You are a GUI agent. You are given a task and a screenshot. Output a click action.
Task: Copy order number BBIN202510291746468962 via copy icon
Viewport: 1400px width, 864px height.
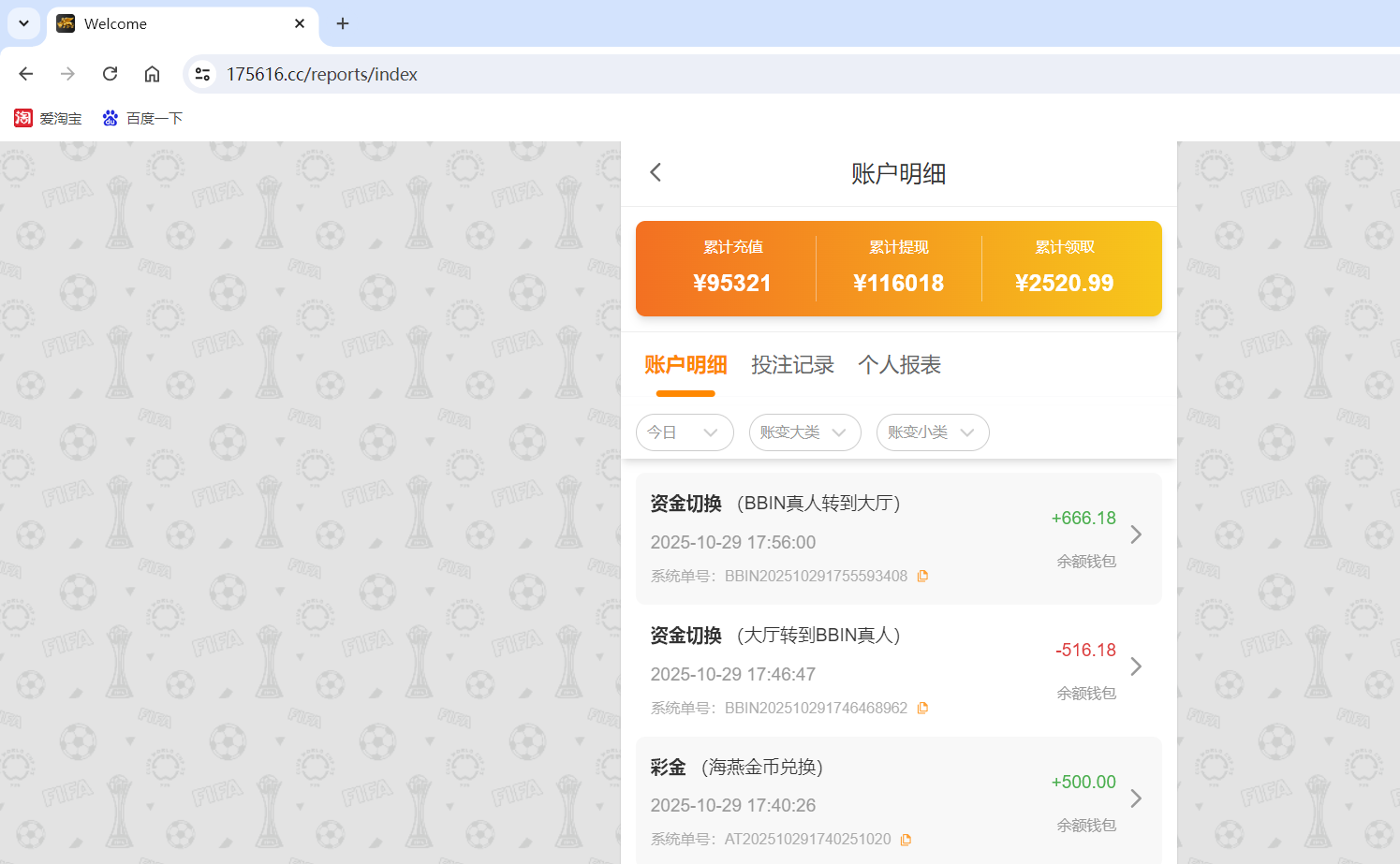[x=923, y=707]
